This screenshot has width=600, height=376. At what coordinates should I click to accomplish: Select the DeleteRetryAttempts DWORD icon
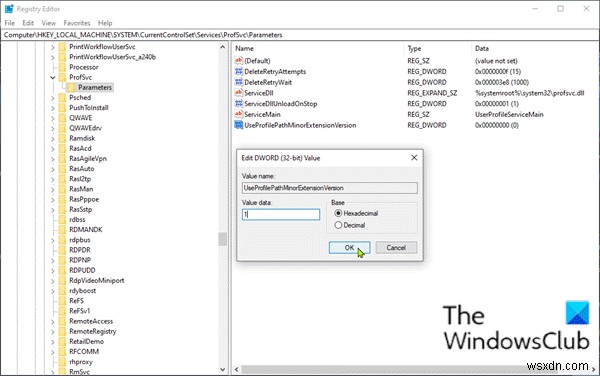(x=239, y=71)
